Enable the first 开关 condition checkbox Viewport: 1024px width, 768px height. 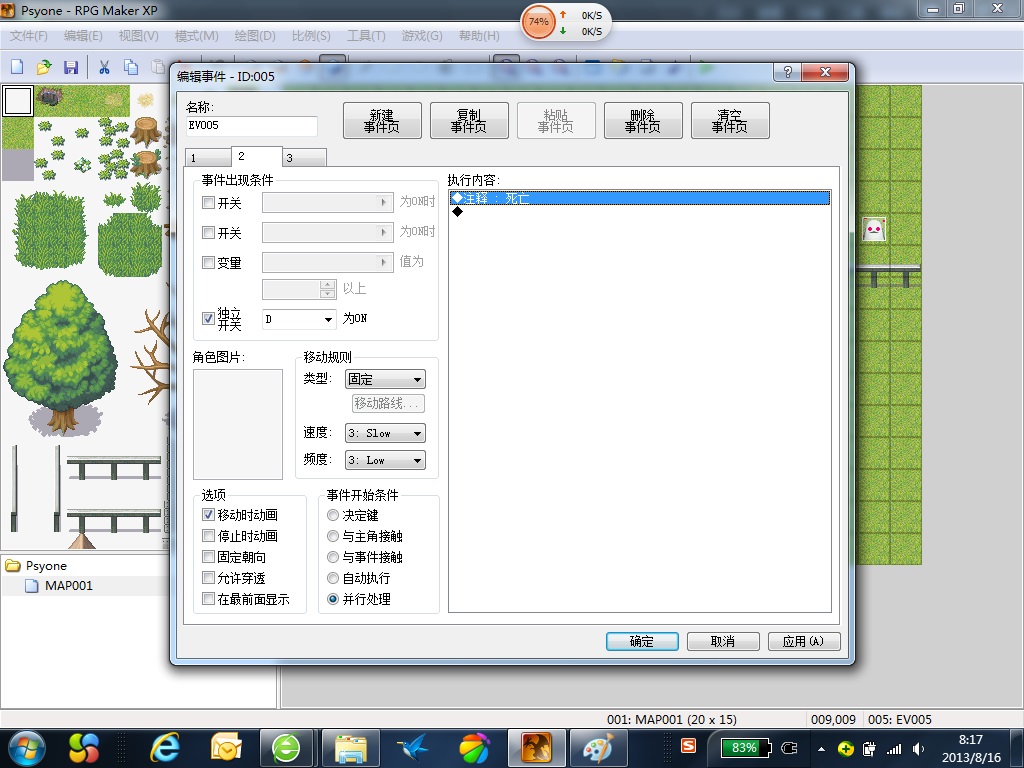(208, 202)
